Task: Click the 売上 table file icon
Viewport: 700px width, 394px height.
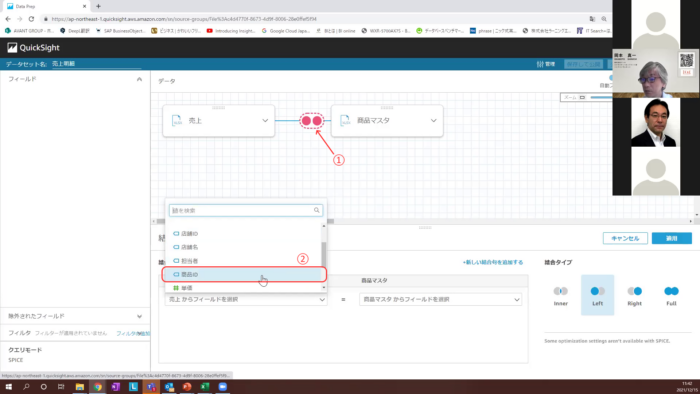Action: (177, 120)
